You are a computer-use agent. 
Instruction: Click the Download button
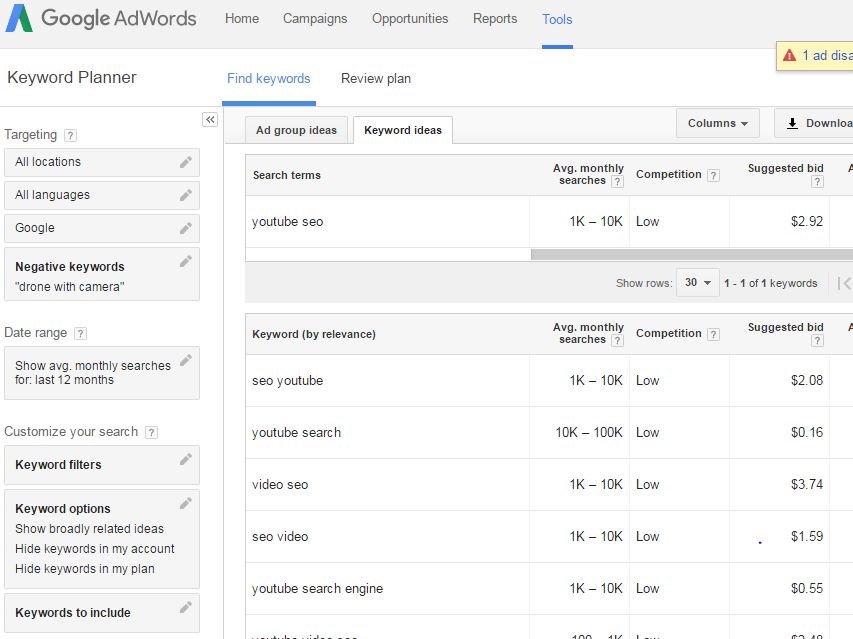(x=814, y=123)
